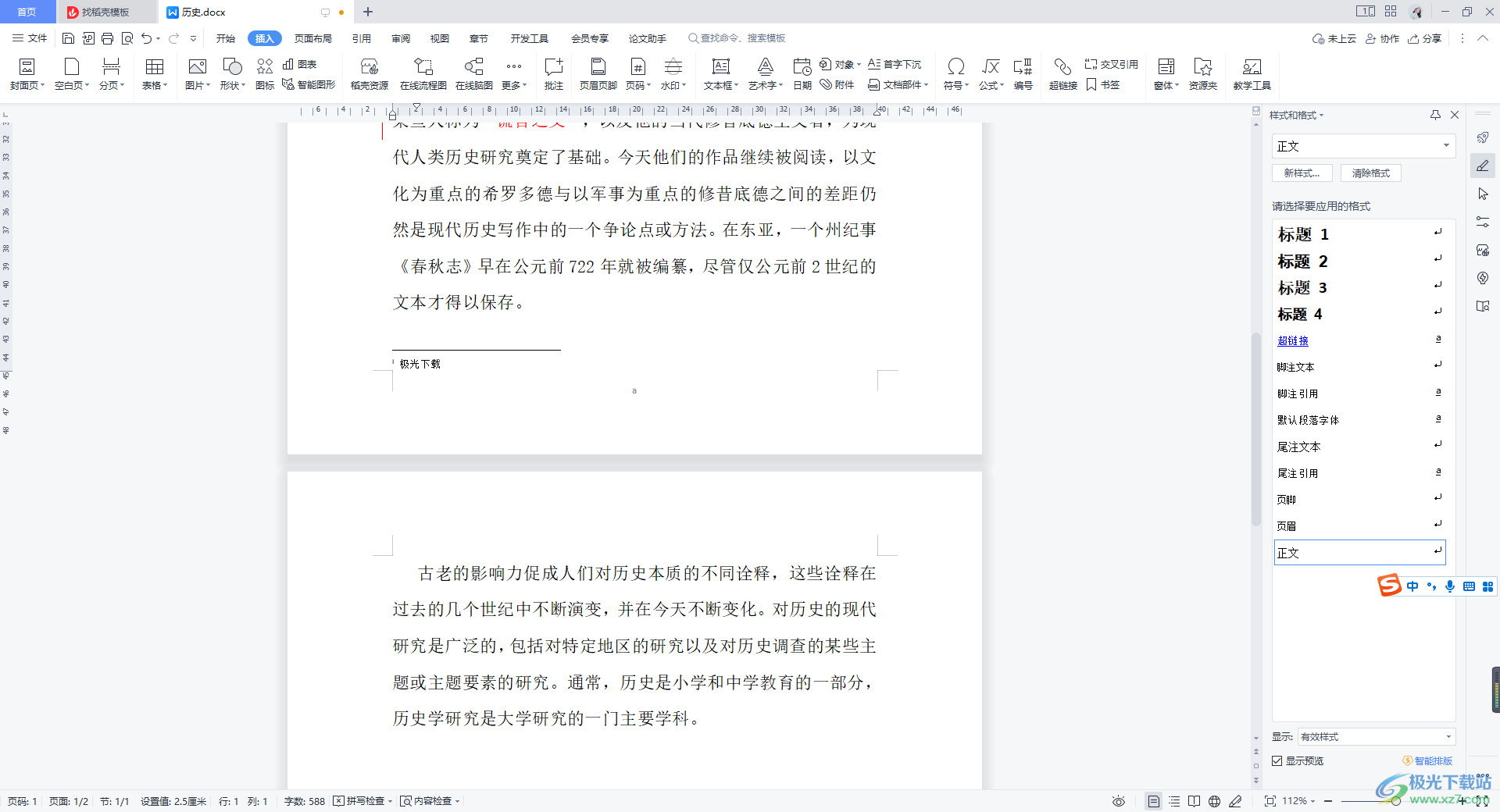Open online flowchart (在线流程图)

[423, 74]
